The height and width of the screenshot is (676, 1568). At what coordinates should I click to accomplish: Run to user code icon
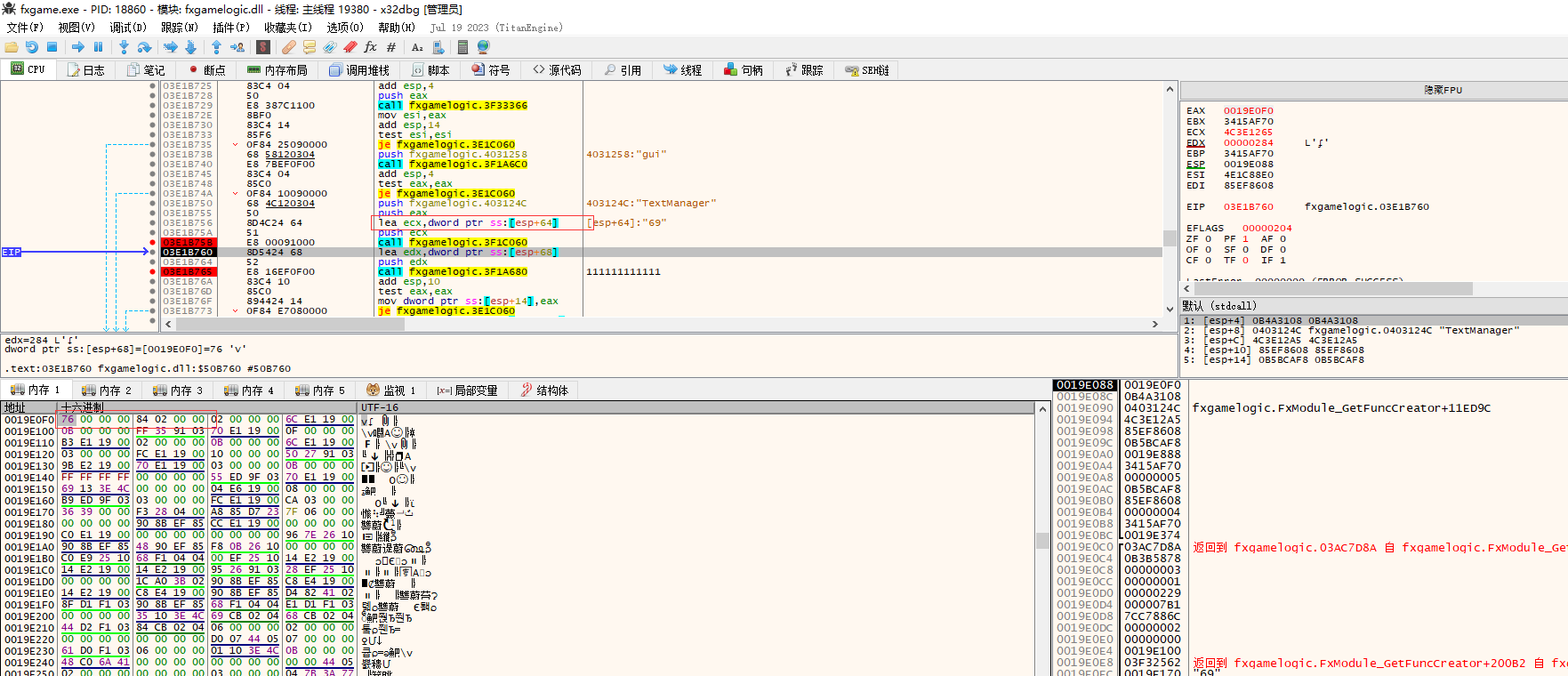click(237, 47)
